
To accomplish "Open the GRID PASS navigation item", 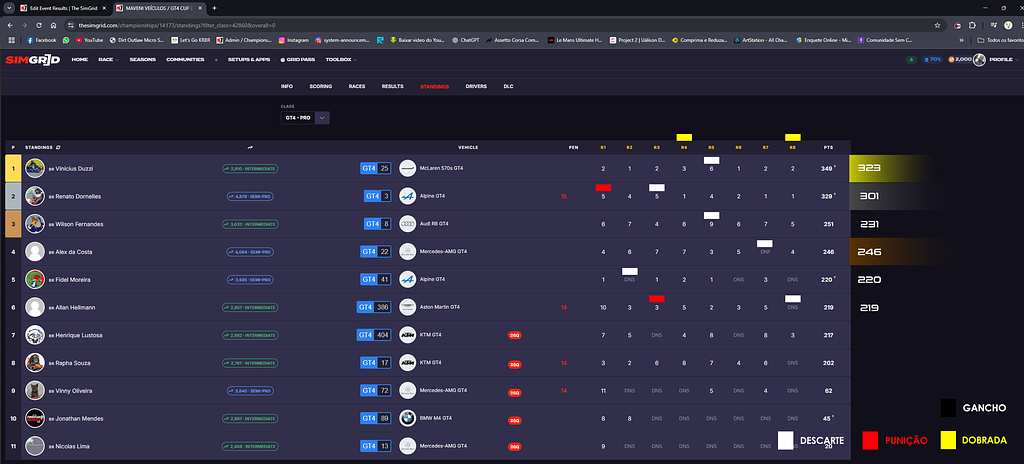I will 298,59.
